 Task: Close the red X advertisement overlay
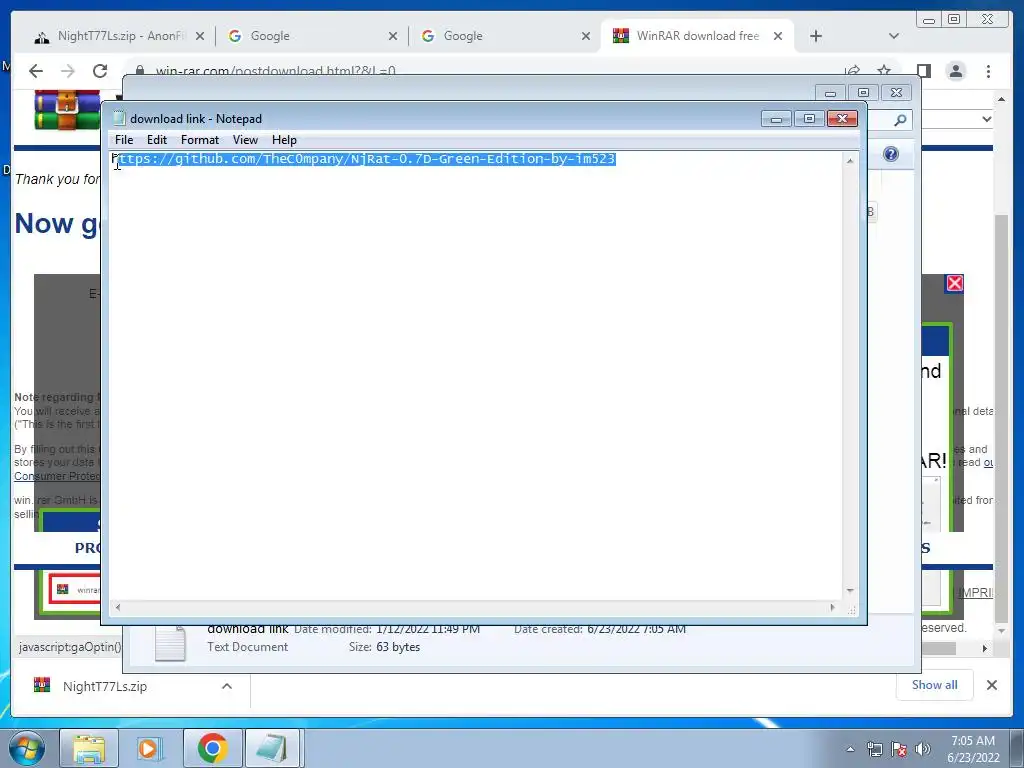pyautogui.click(x=955, y=283)
